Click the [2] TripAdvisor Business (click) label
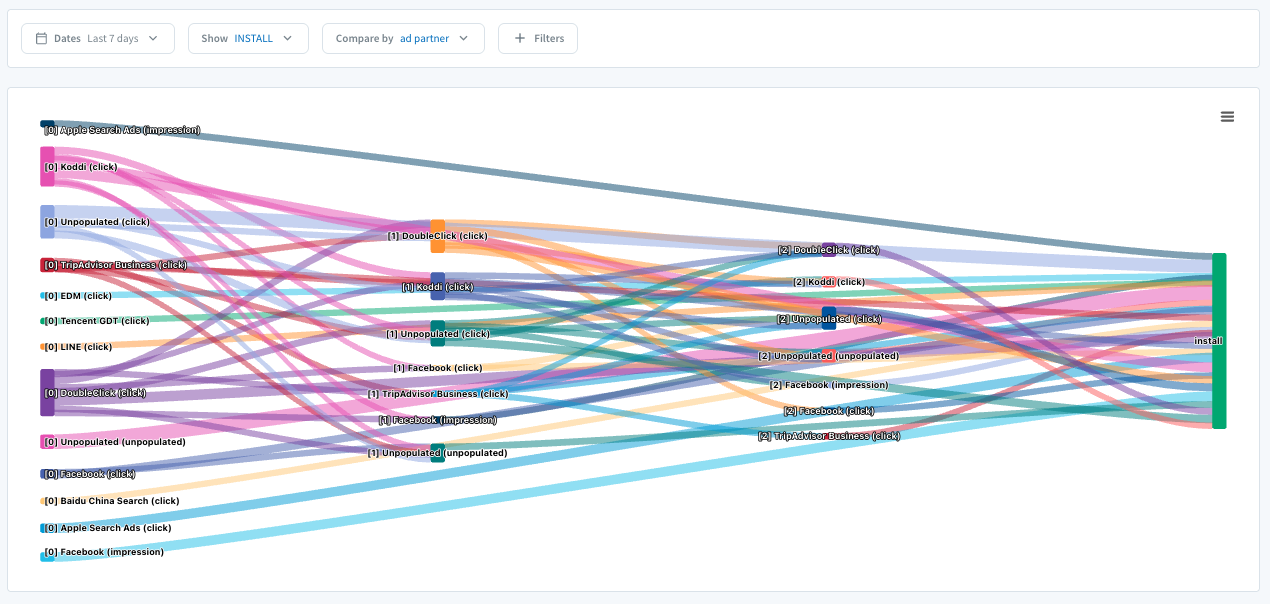The image size is (1270, 604). (829, 436)
